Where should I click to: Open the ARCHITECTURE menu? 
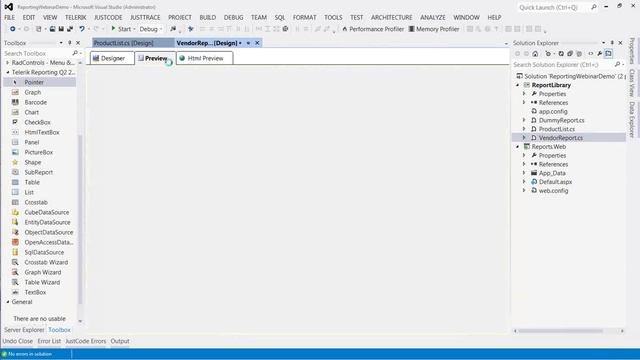[x=391, y=18]
